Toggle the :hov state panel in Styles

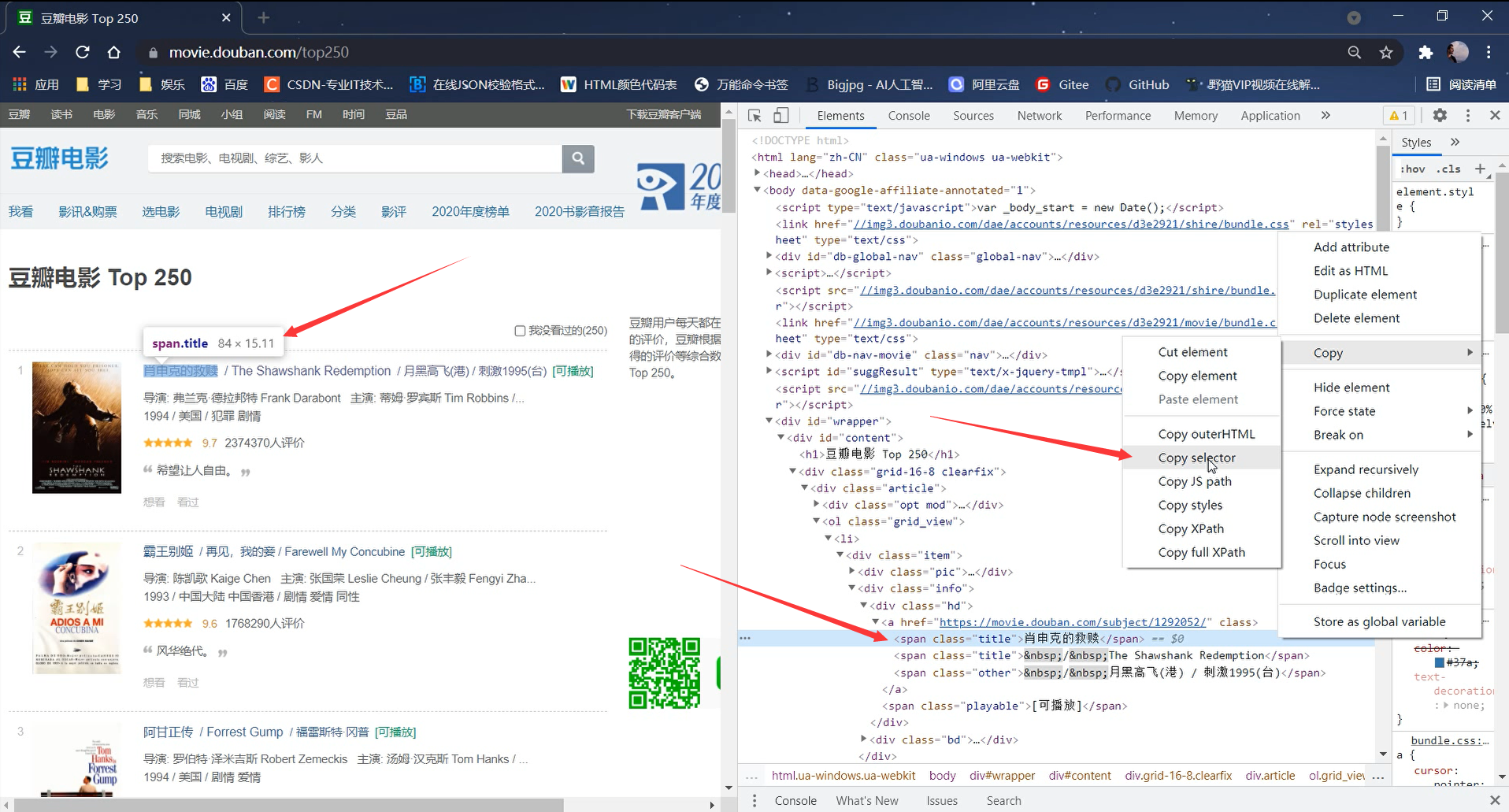click(x=1412, y=169)
